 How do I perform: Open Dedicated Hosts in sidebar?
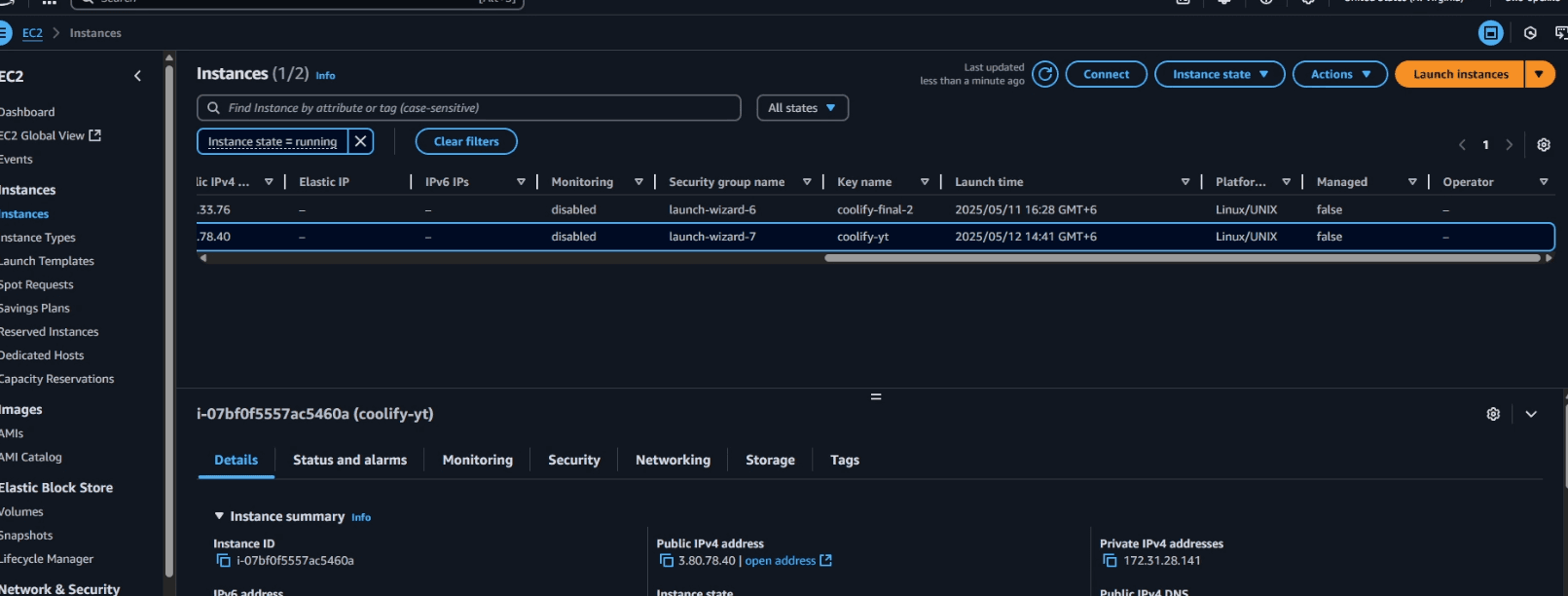(42, 355)
